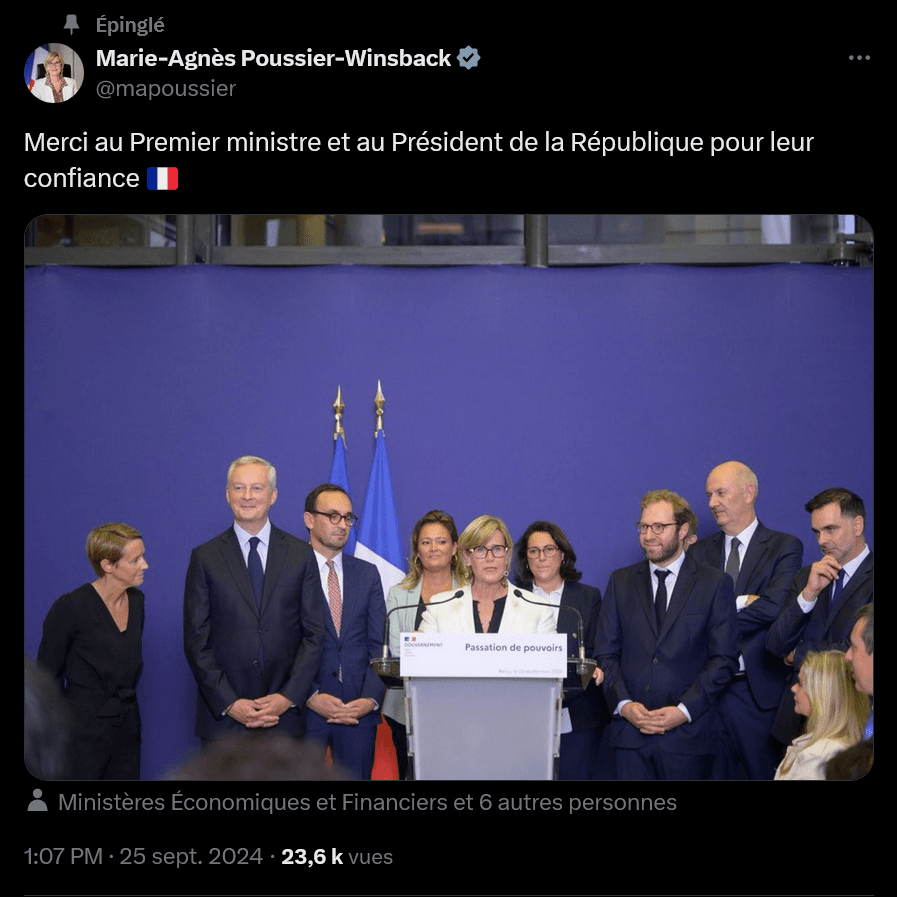Open Marie-Agnès Poussier-Winsback's display name
The image size is (897, 897).
pos(273,58)
